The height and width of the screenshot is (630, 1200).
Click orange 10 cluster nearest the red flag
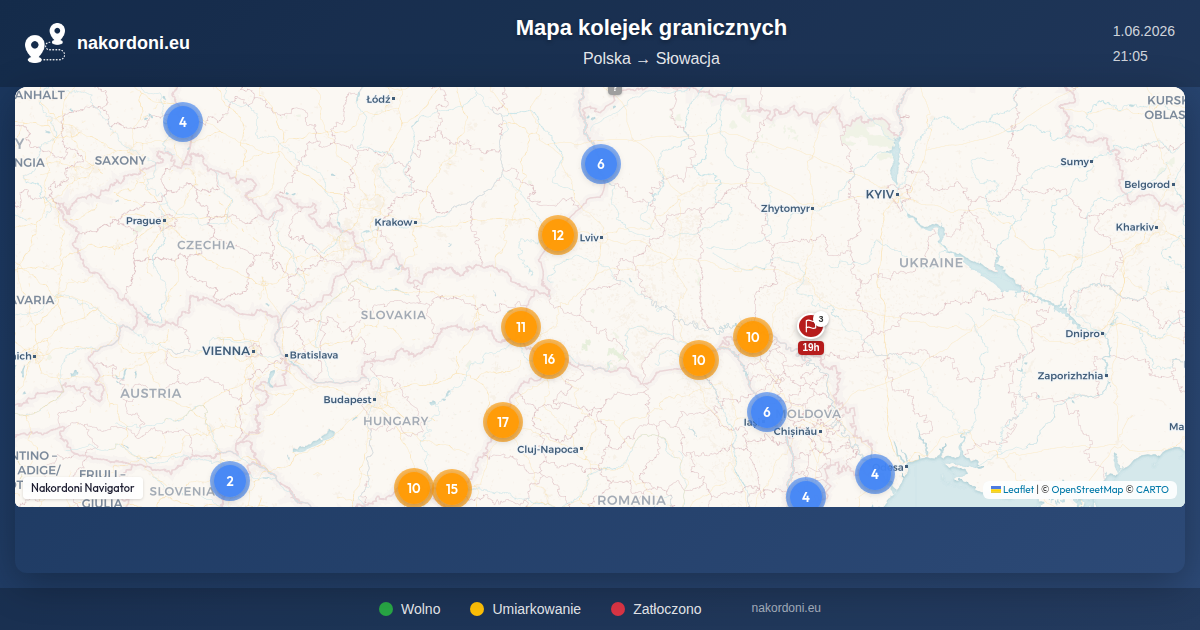753,337
